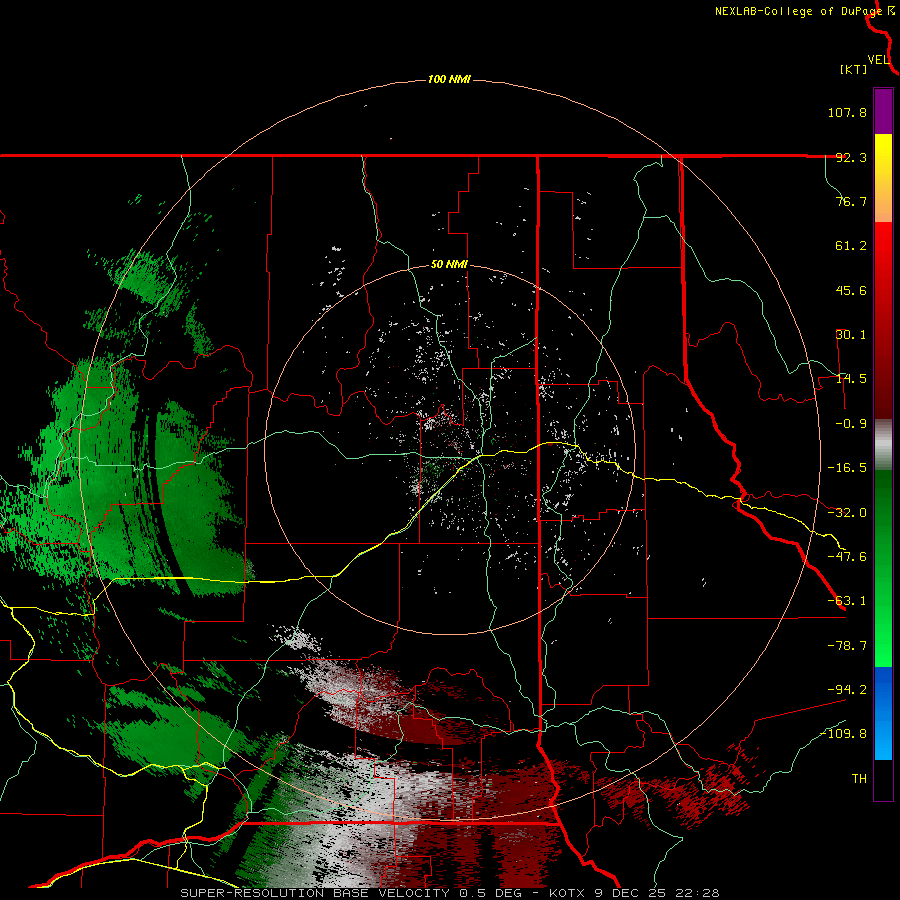Click the VEL legend title
Screen dimensions: 900x900
pos(879,60)
